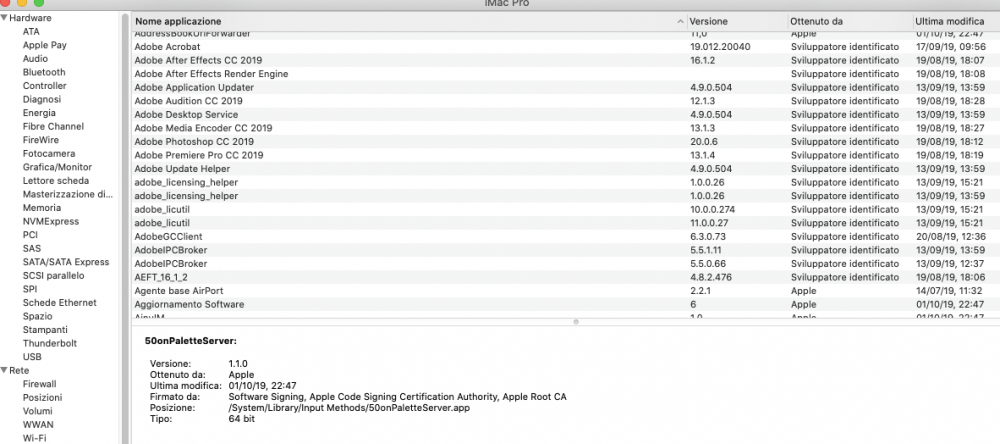Select the Aggiornamento Software row

coord(565,304)
